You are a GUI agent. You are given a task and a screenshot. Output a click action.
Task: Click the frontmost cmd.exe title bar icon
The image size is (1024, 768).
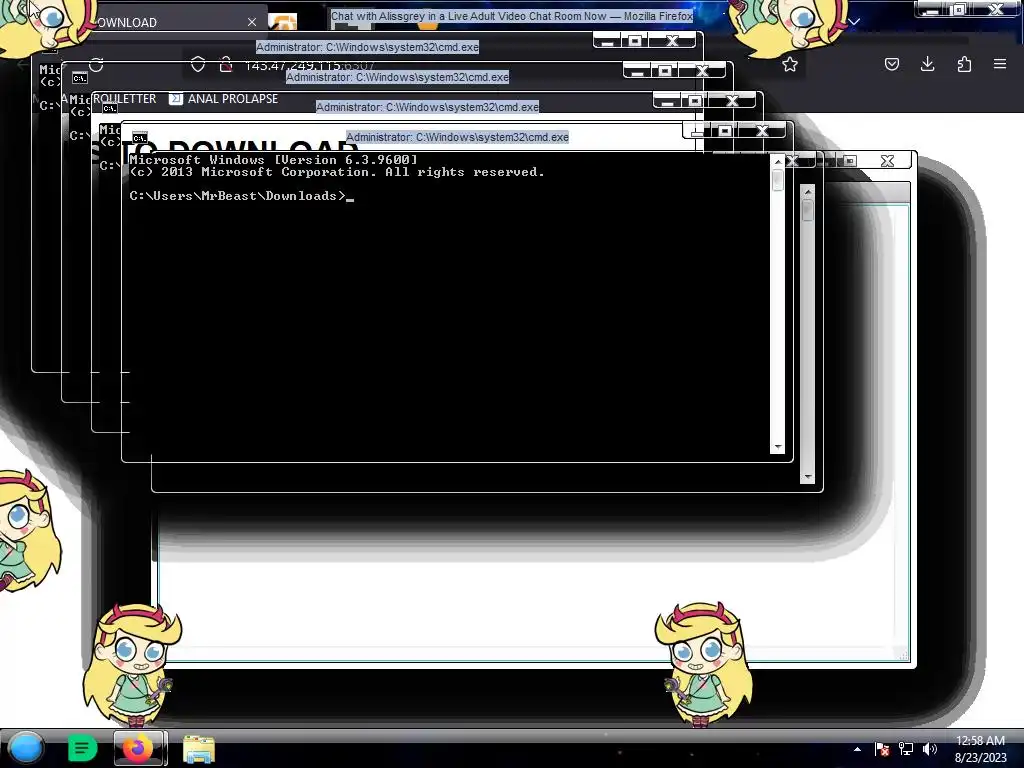tap(139, 138)
